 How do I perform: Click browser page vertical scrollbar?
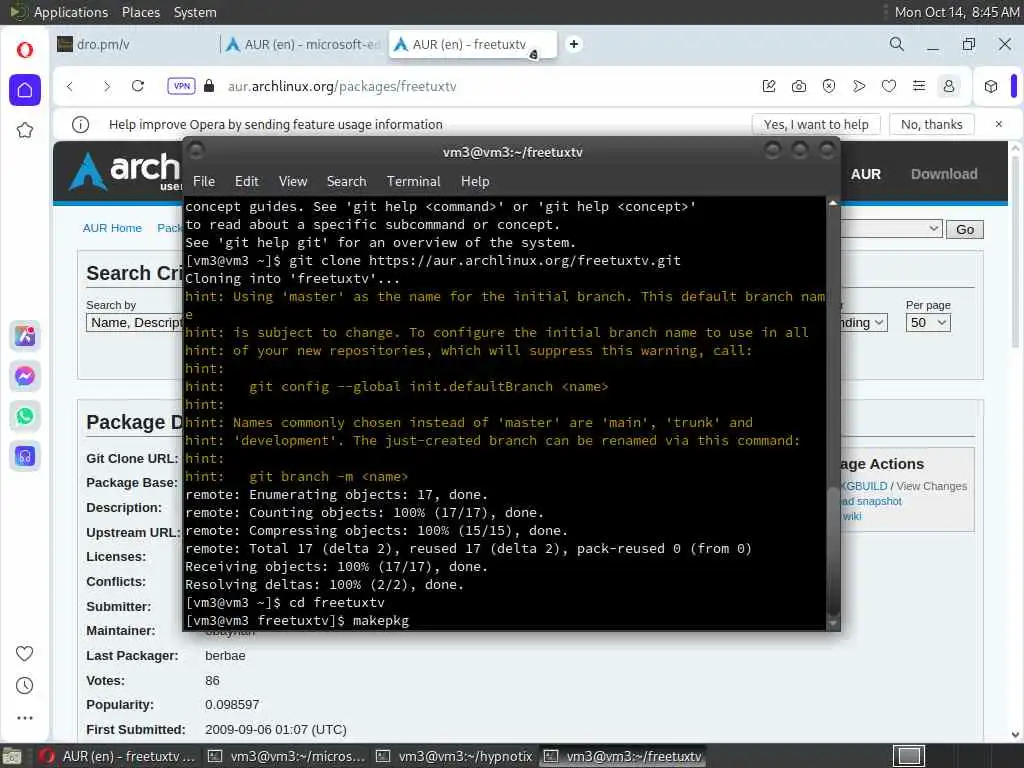click(1016, 441)
